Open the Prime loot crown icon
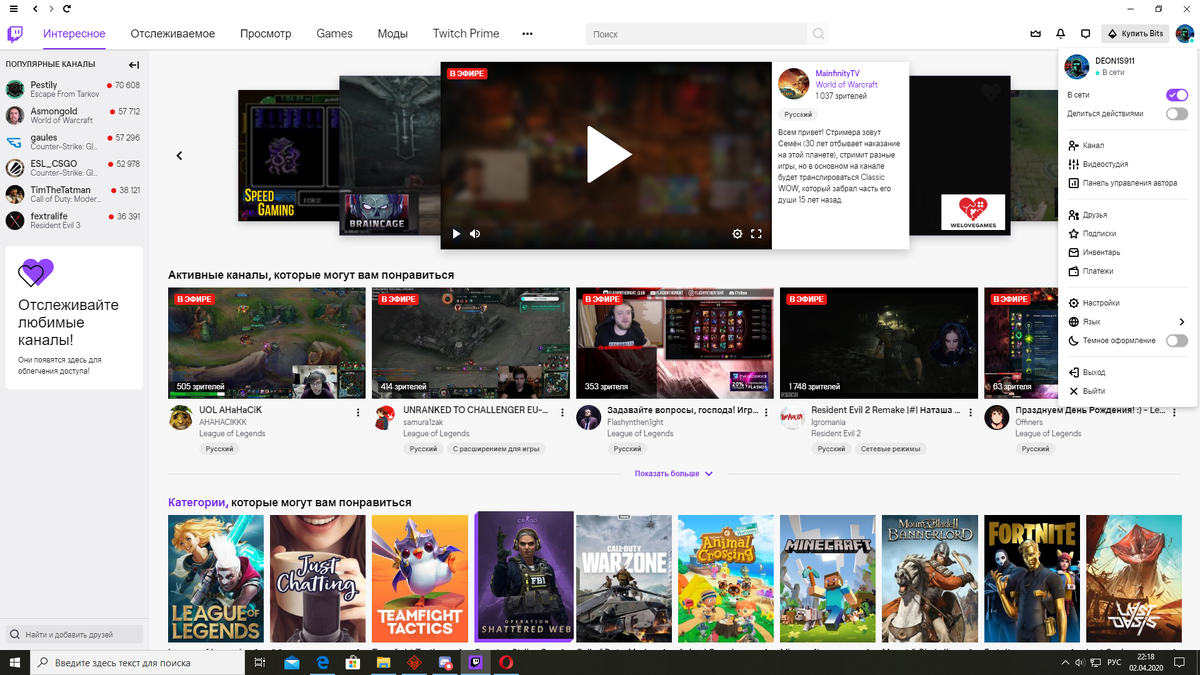This screenshot has width=1200, height=675. point(1035,34)
